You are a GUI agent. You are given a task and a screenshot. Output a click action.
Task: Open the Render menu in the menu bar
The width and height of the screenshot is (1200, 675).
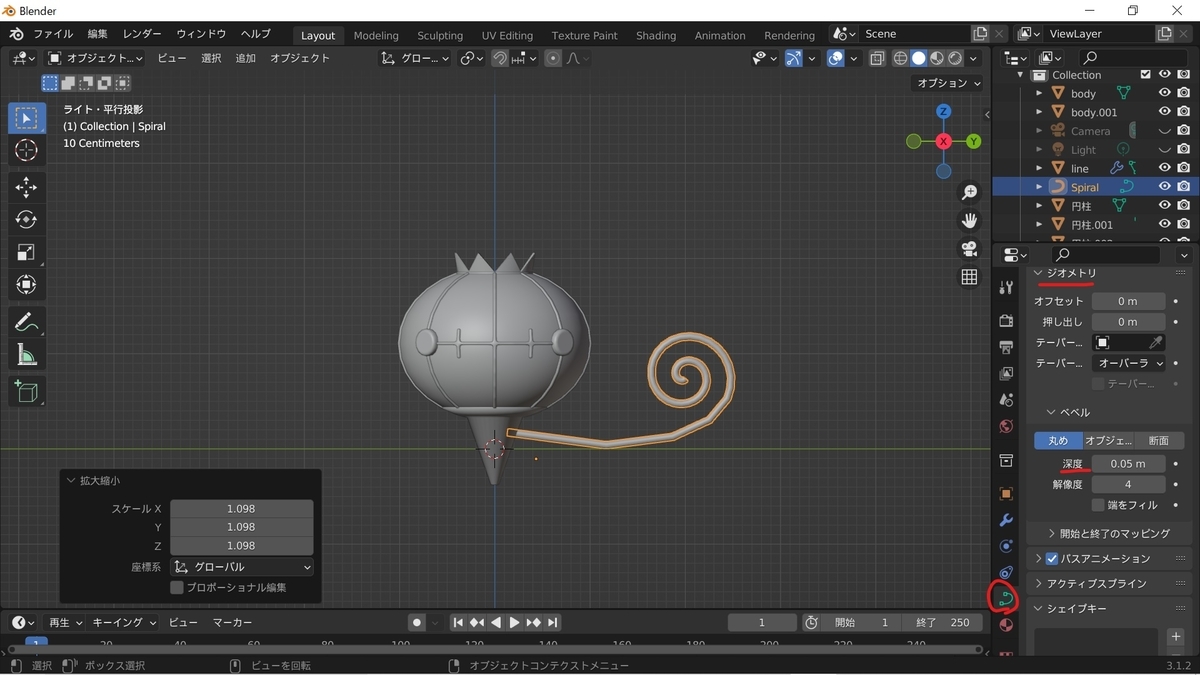(142, 34)
